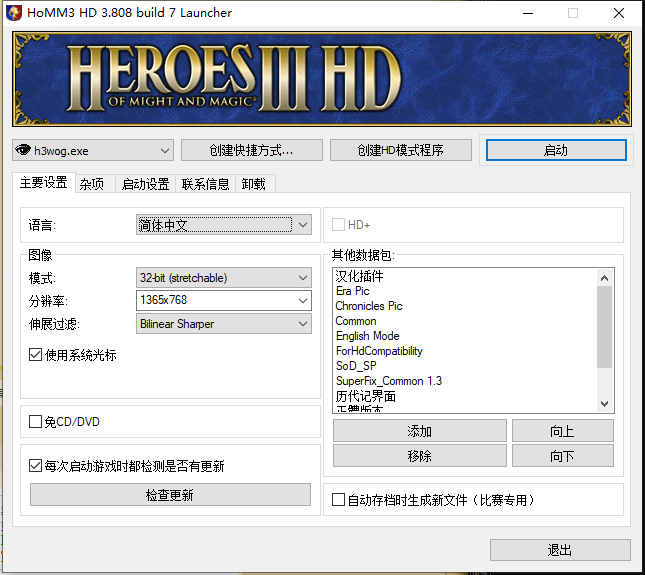Open the 语言 dropdown showing 简体中文
The height and width of the screenshot is (575, 645).
coord(224,225)
